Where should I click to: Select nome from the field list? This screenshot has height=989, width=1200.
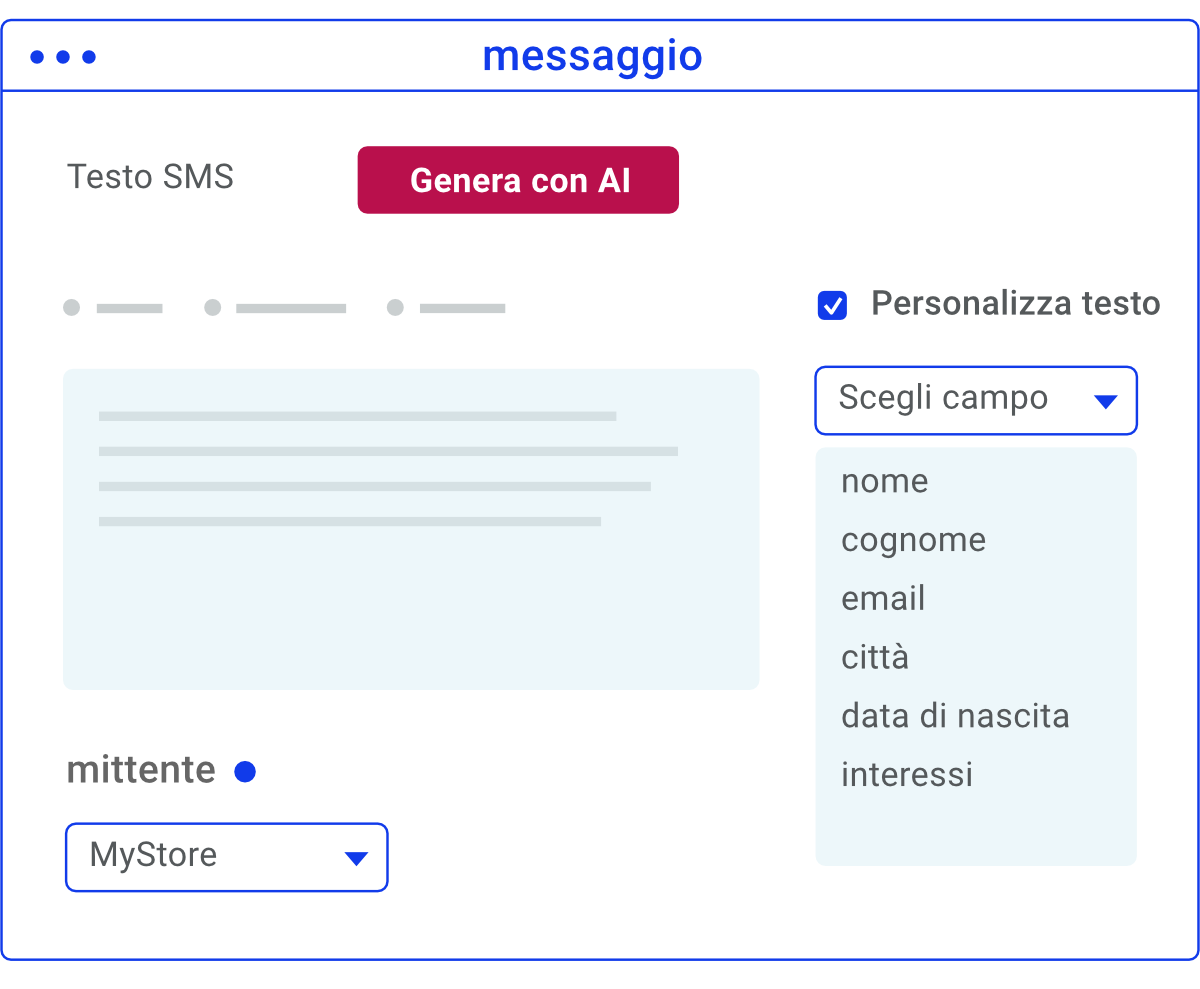pos(885,481)
